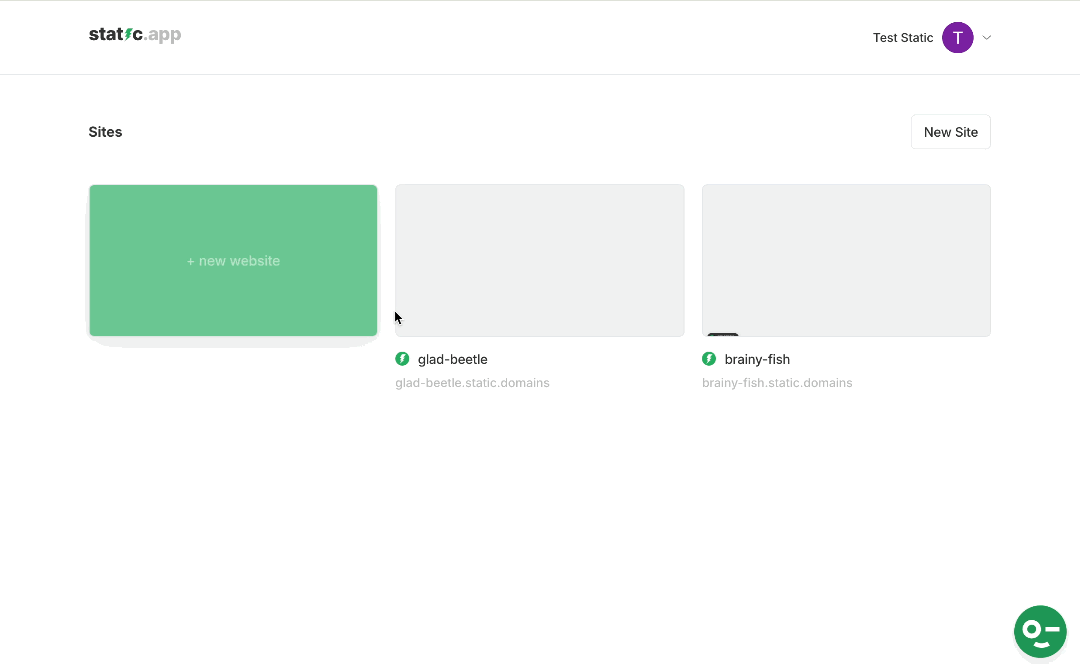Click the Sites heading
Viewport: 1080px width, 664px height.
105,132
